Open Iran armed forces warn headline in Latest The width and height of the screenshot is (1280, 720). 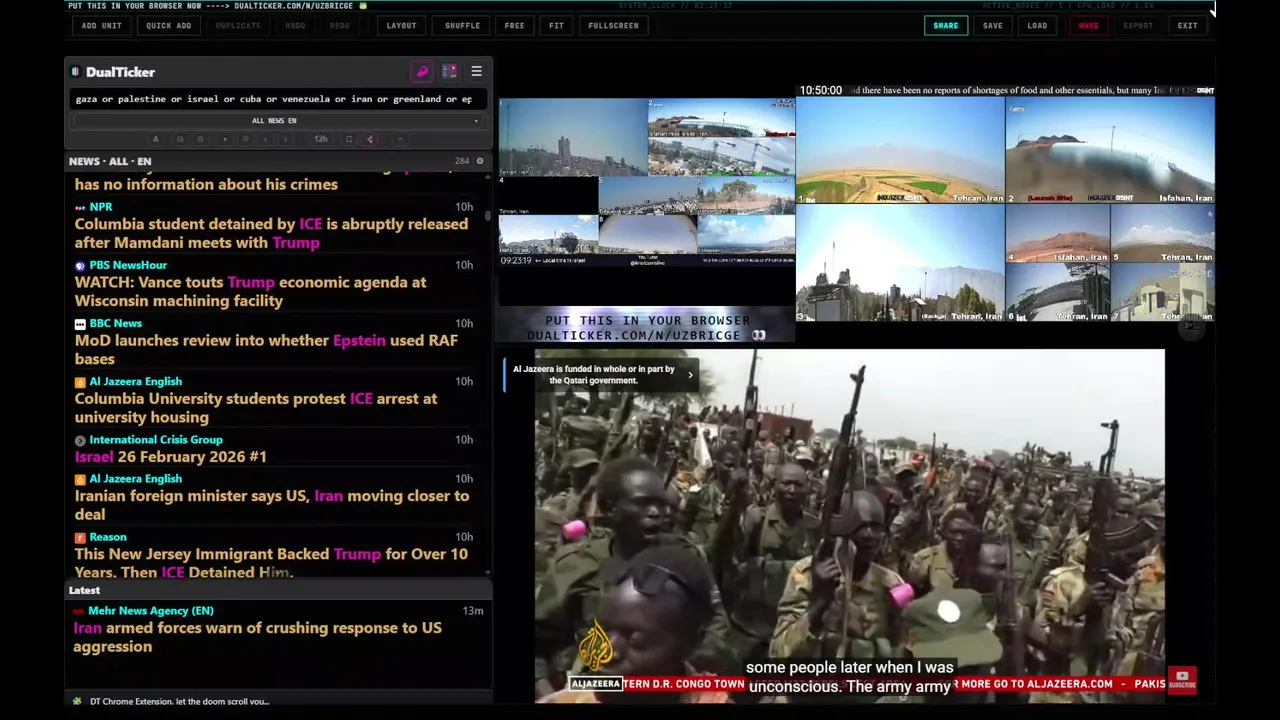(257, 637)
